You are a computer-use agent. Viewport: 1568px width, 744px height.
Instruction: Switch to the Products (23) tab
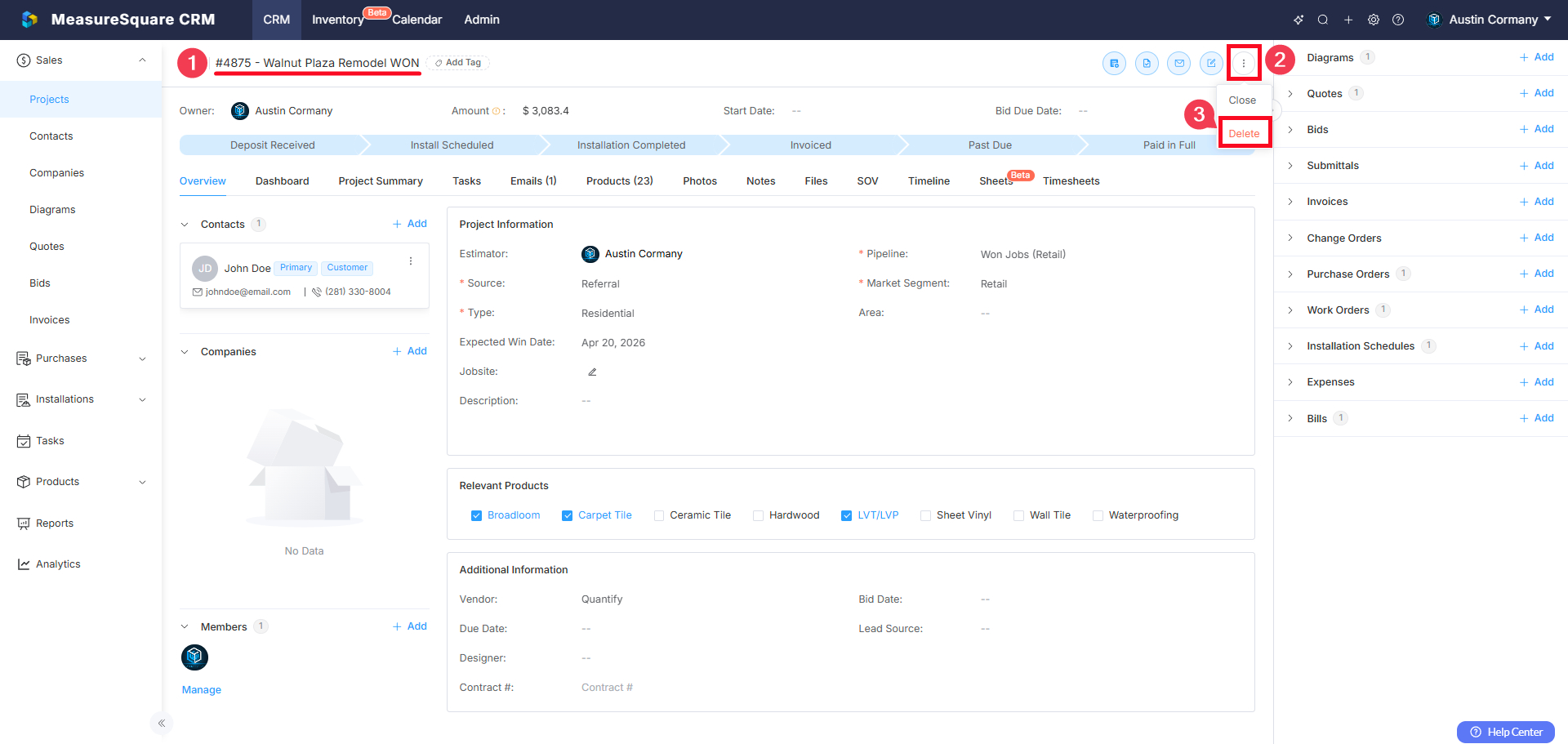coord(619,181)
